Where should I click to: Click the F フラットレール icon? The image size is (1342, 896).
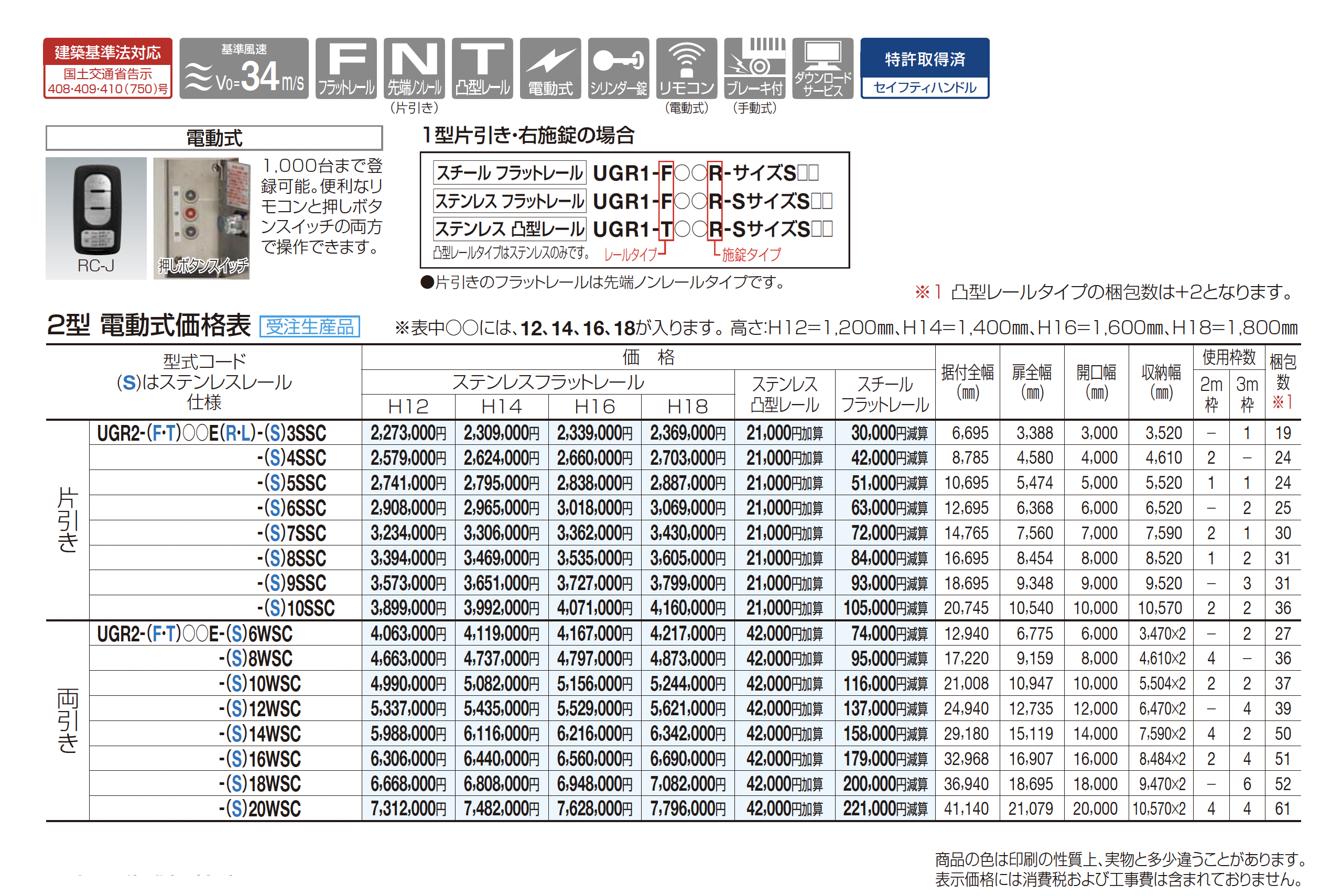pyautogui.click(x=346, y=68)
